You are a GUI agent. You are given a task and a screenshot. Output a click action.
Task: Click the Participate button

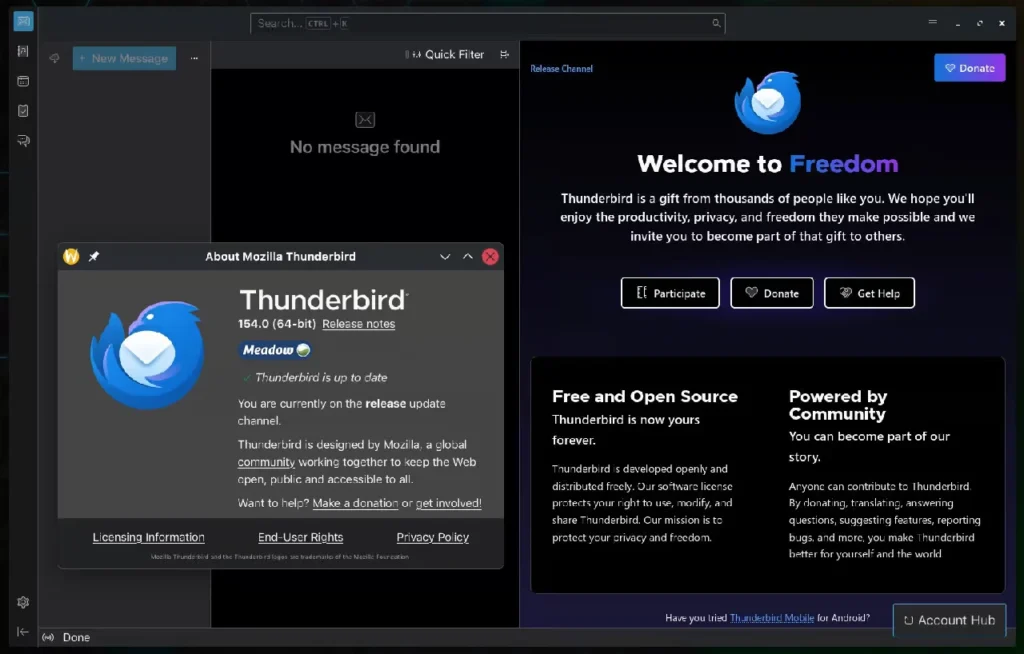670,293
